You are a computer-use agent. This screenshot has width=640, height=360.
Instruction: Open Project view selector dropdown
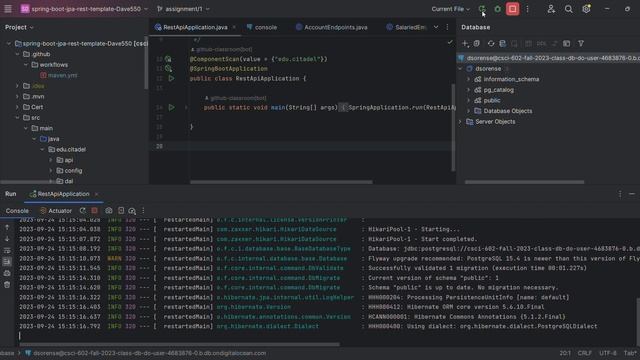pos(19,27)
